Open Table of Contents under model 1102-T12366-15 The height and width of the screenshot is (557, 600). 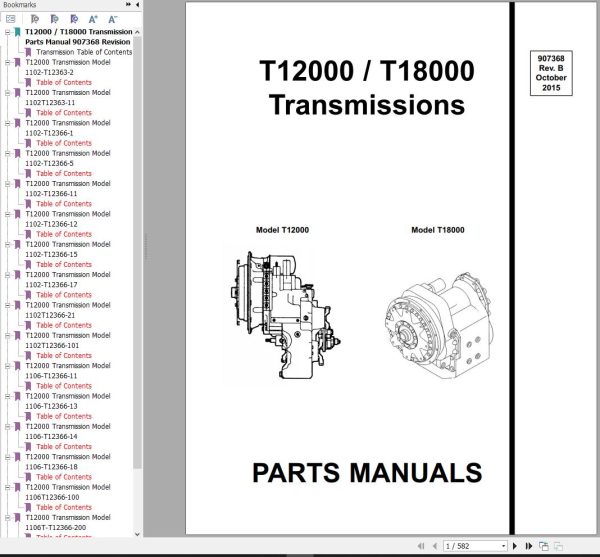pos(64,264)
